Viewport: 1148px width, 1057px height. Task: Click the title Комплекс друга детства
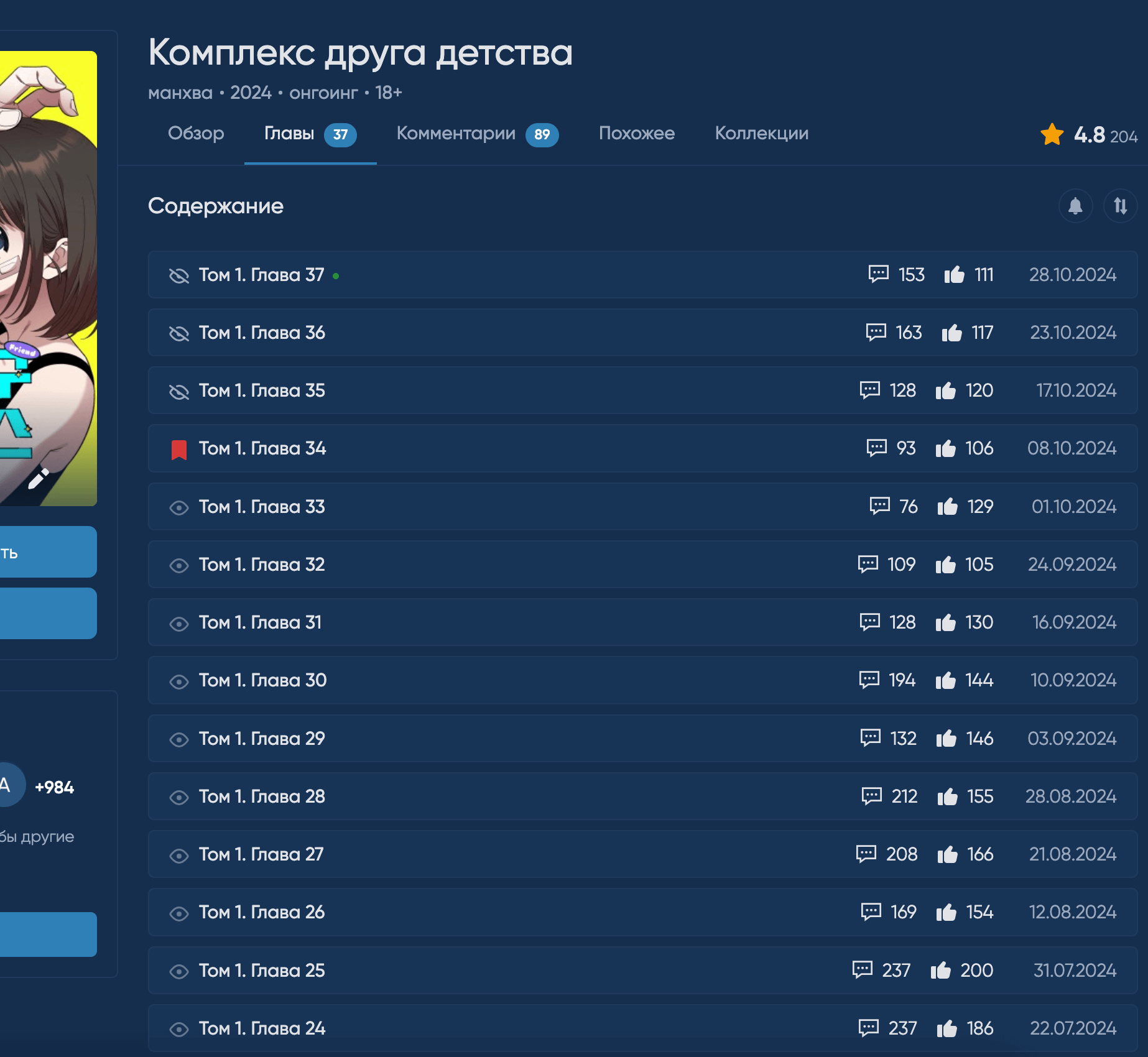coord(360,53)
